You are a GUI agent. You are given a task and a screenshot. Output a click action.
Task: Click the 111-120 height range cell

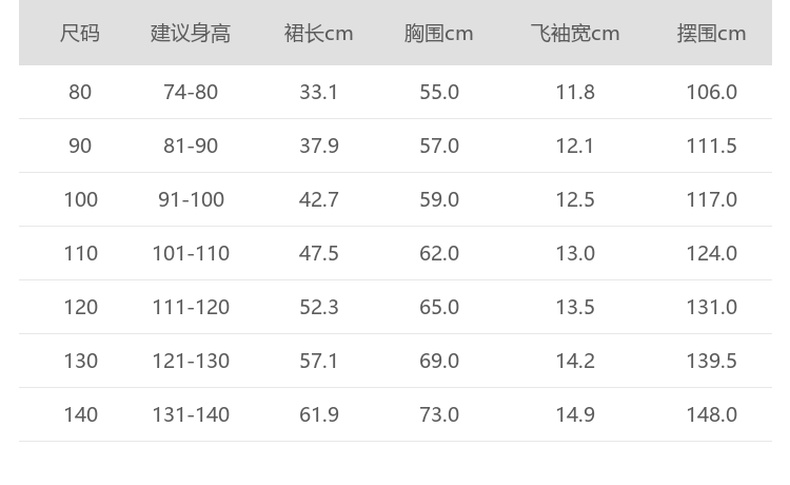[x=190, y=307]
